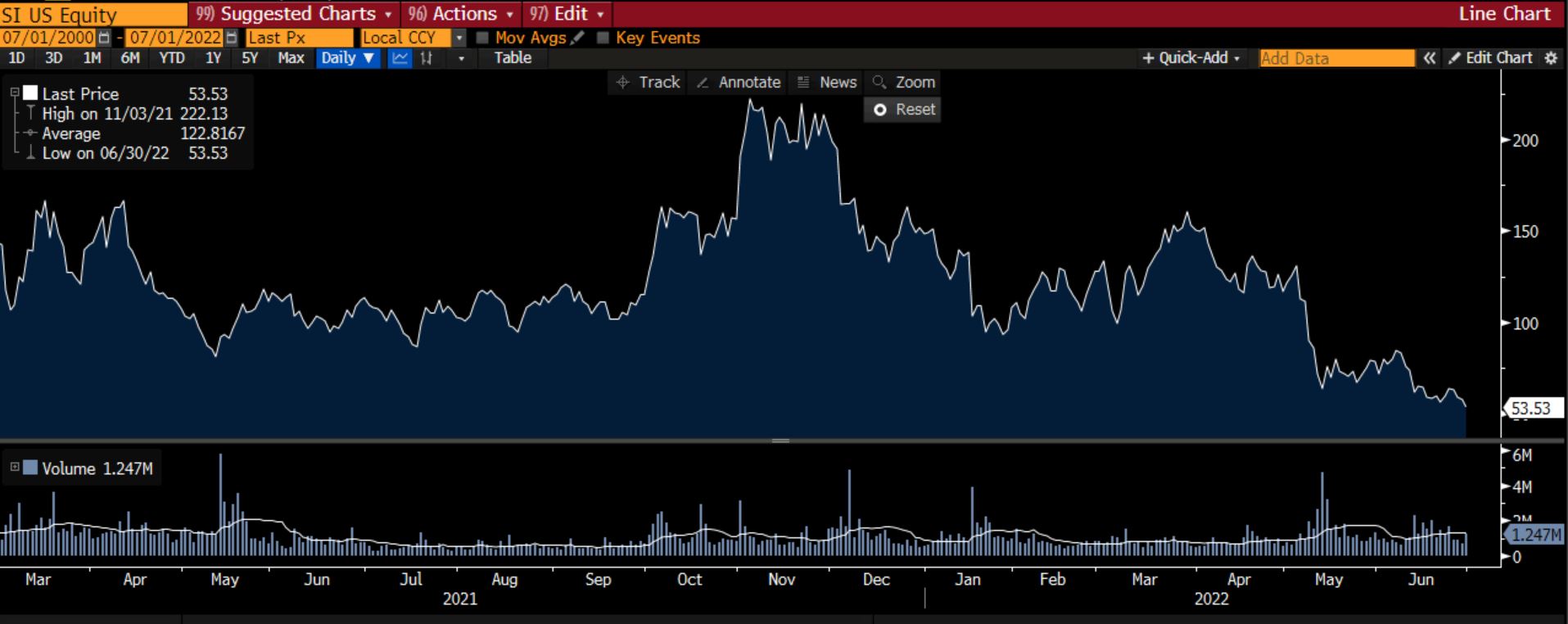This screenshot has width=1568, height=624.
Task: Activate the Zoom magnifier tool
Action: click(x=904, y=82)
